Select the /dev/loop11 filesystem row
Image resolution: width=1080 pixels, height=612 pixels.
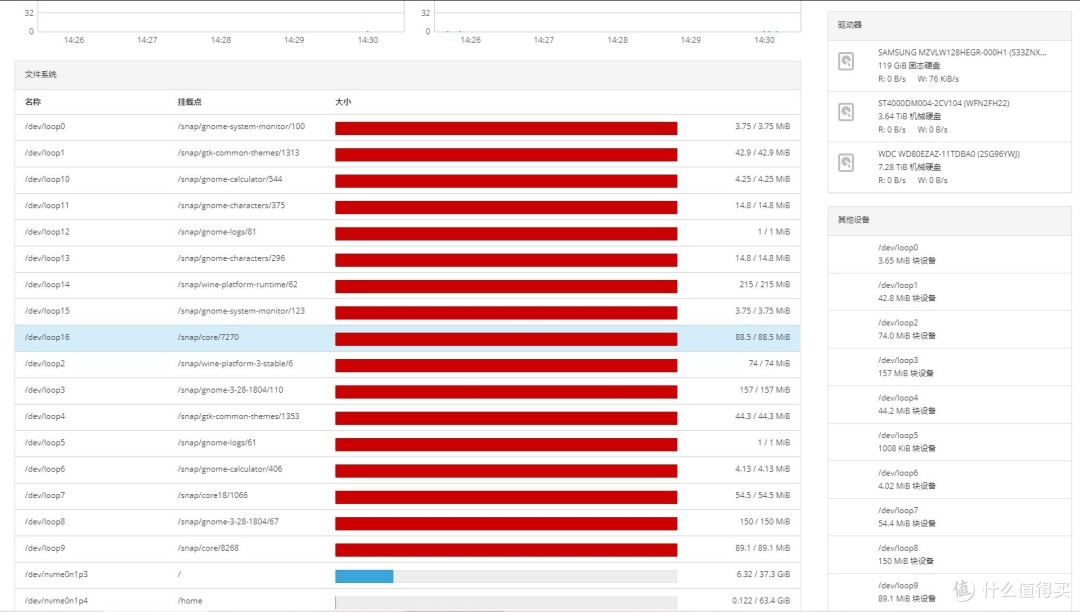[x=407, y=207]
